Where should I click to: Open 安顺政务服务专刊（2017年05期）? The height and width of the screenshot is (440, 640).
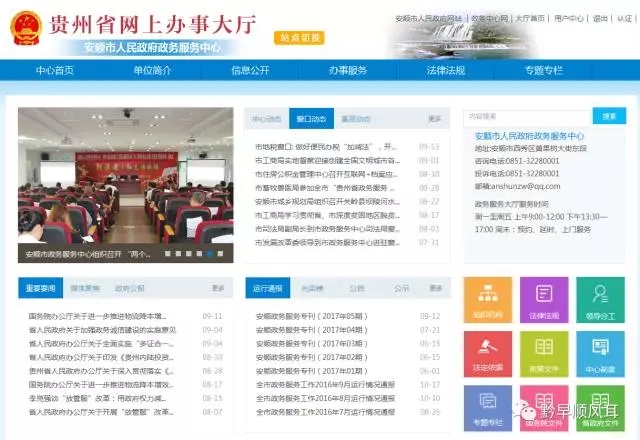(312, 316)
